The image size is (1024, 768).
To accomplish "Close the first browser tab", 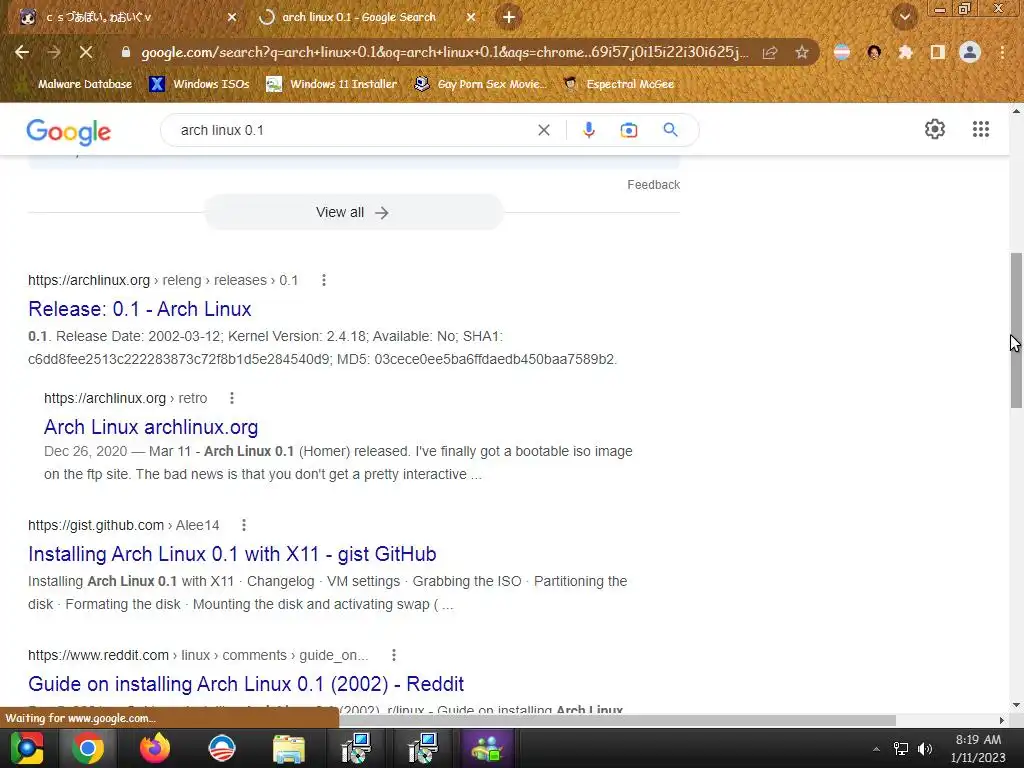I will (232, 18).
